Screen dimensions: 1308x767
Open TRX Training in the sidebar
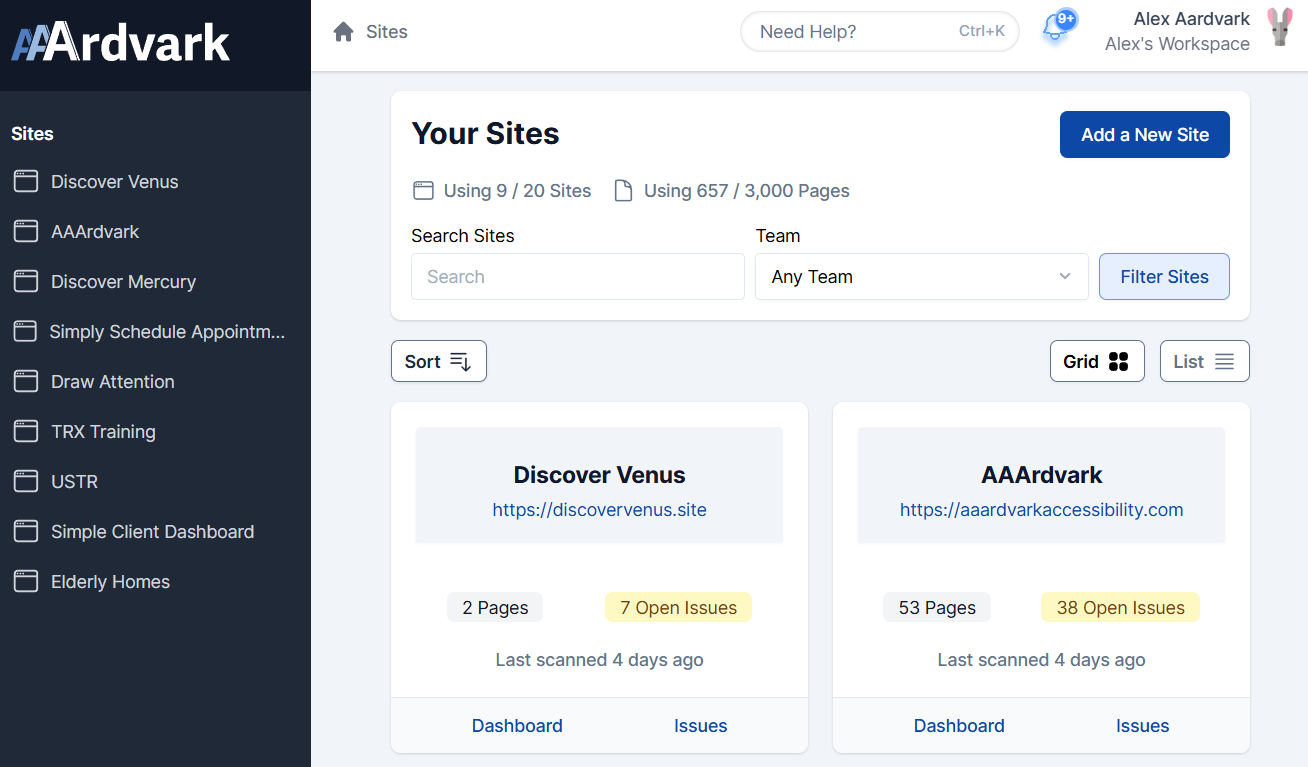(103, 432)
